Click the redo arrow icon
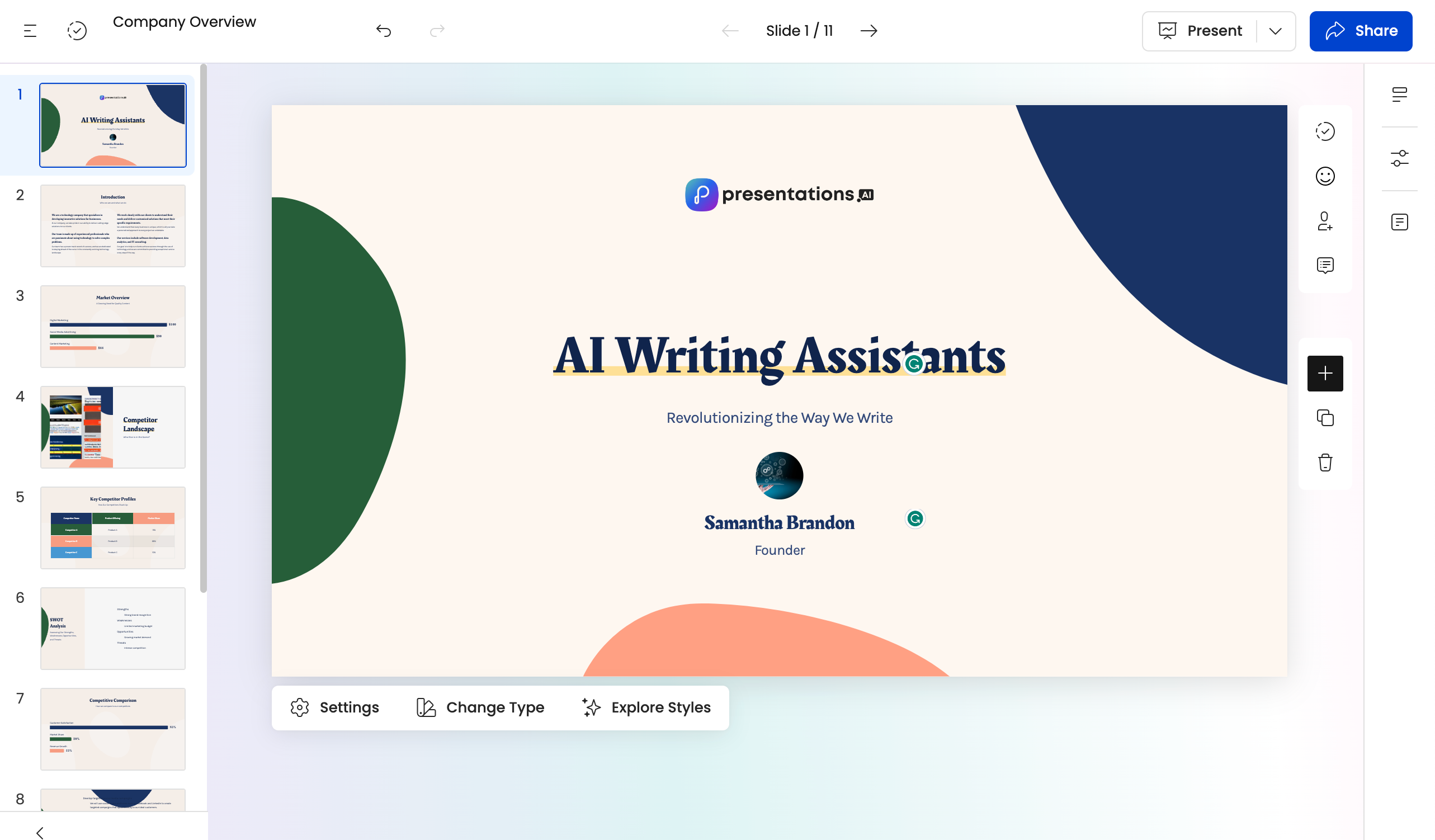Viewport: 1435px width, 840px height. [x=437, y=30]
